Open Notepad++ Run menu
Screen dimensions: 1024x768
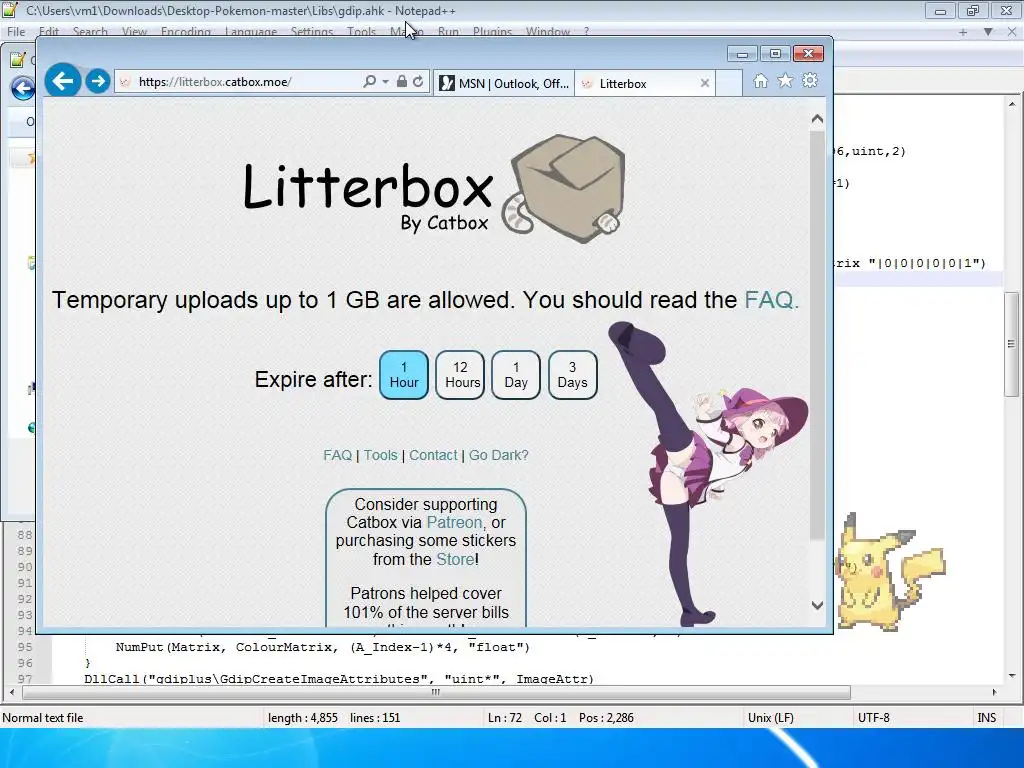pos(448,31)
